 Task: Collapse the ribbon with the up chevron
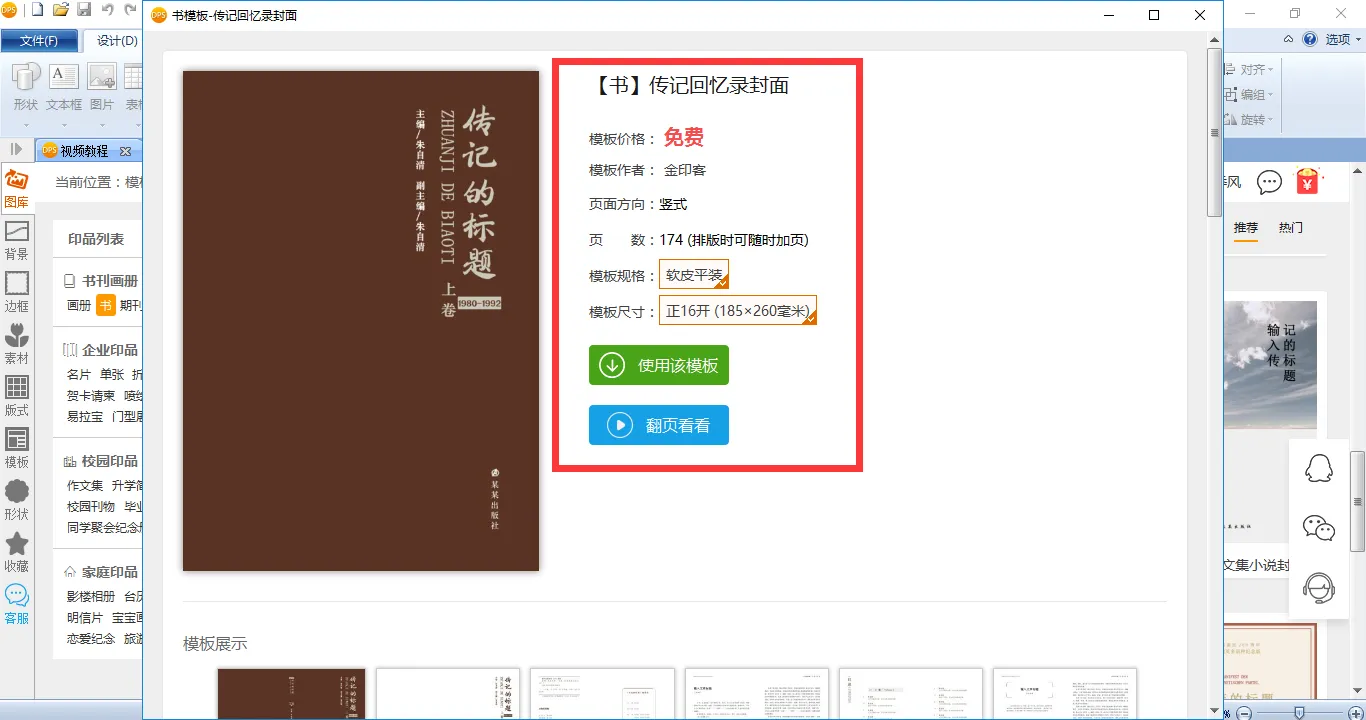tap(1289, 39)
